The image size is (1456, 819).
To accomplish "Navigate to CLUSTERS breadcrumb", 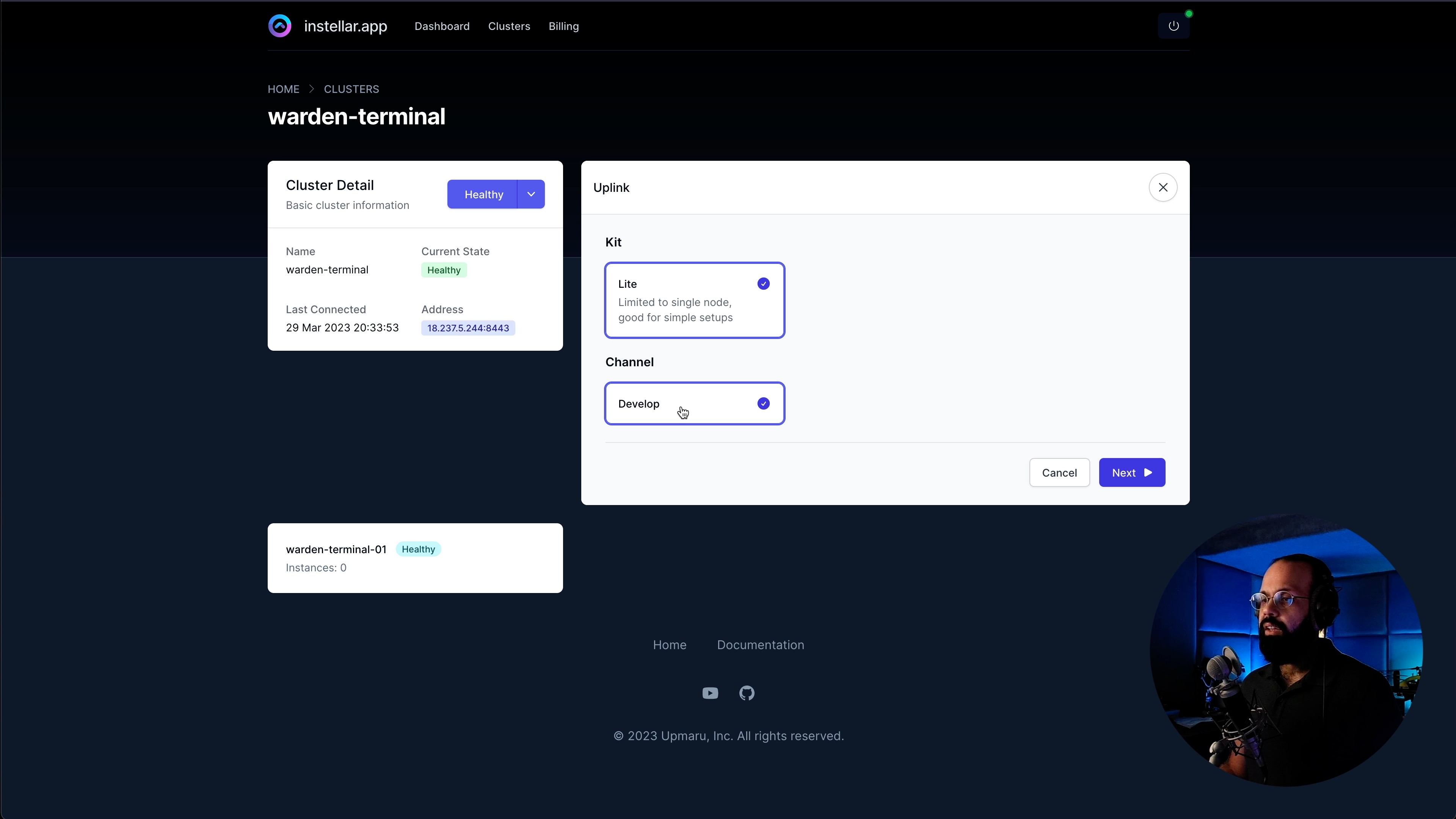I will pyautogui.click(x=351, y=89).
